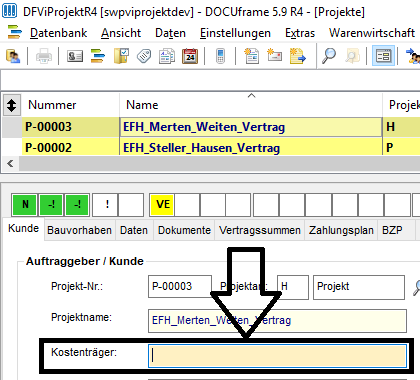This screenshot has height=380, width=420.
Task: Click the horizontal scrollbar track under the table
Action: (219, 164)
